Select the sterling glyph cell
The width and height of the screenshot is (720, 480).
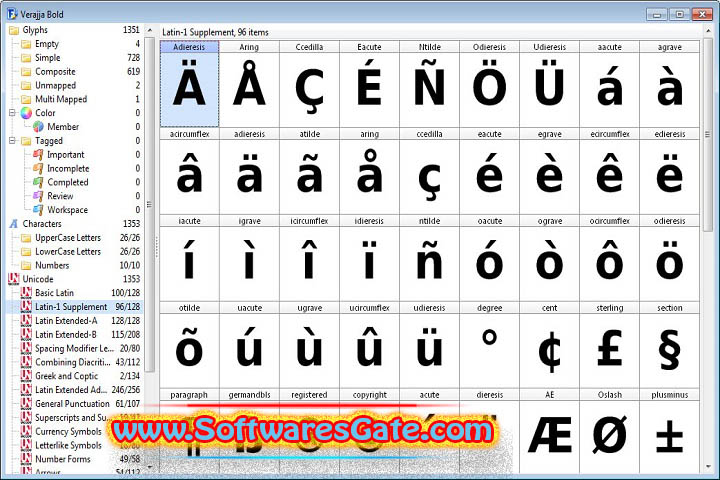(x=610, y=344)
